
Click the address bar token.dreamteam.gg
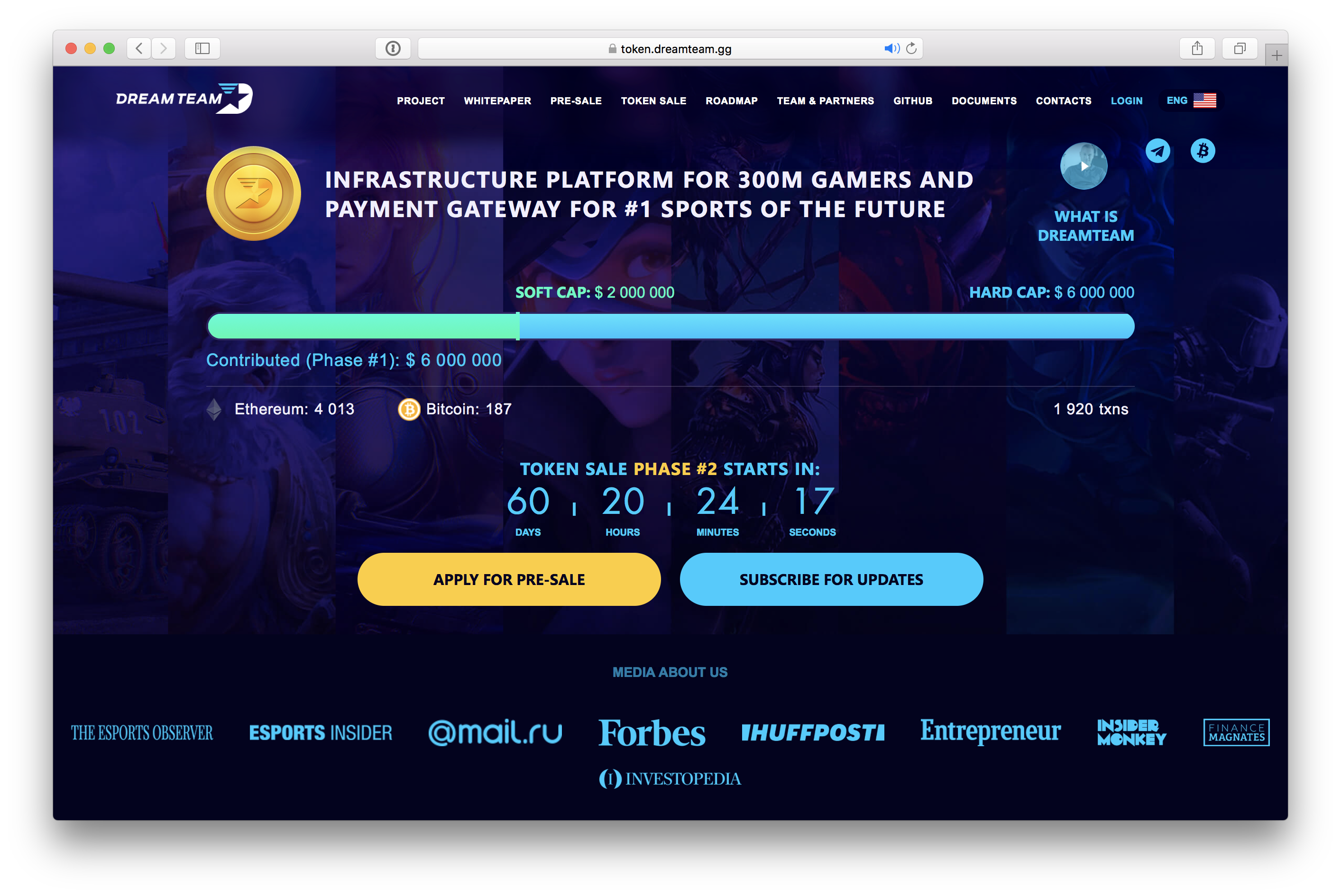point(670,48)
